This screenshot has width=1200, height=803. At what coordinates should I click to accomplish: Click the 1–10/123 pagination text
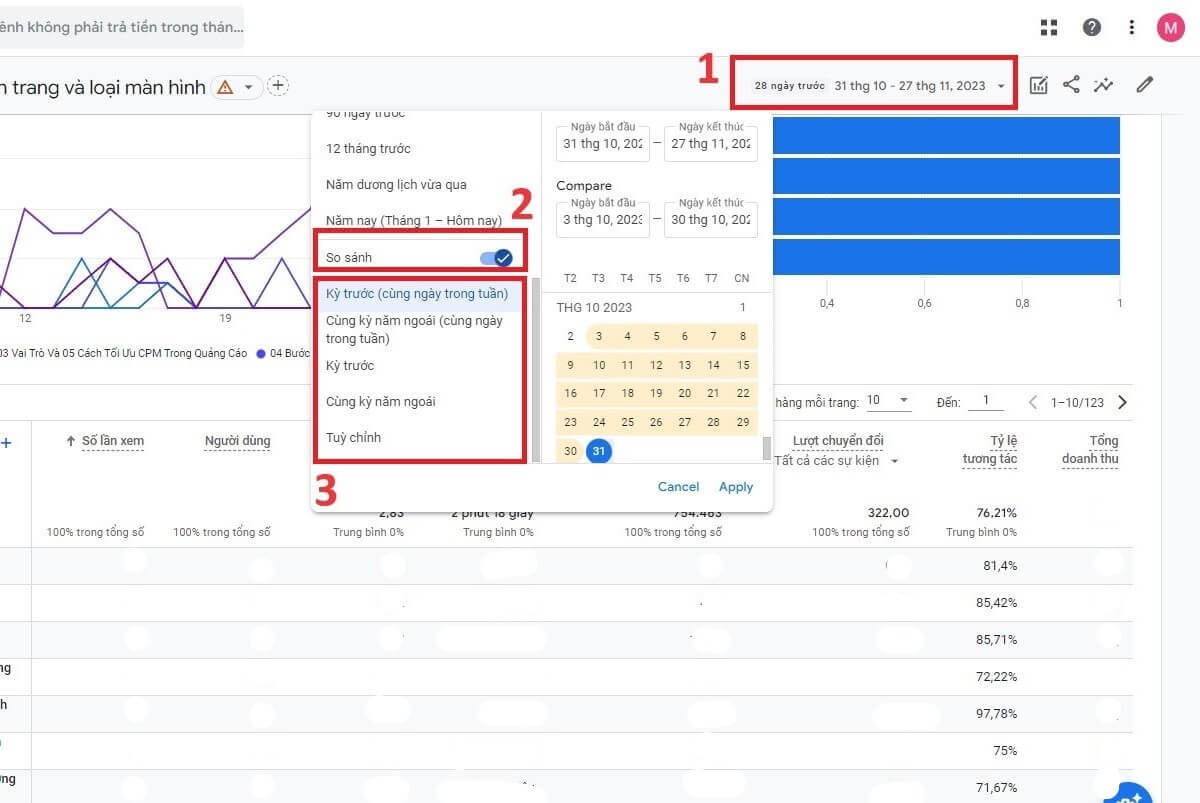coord(1077,402)
